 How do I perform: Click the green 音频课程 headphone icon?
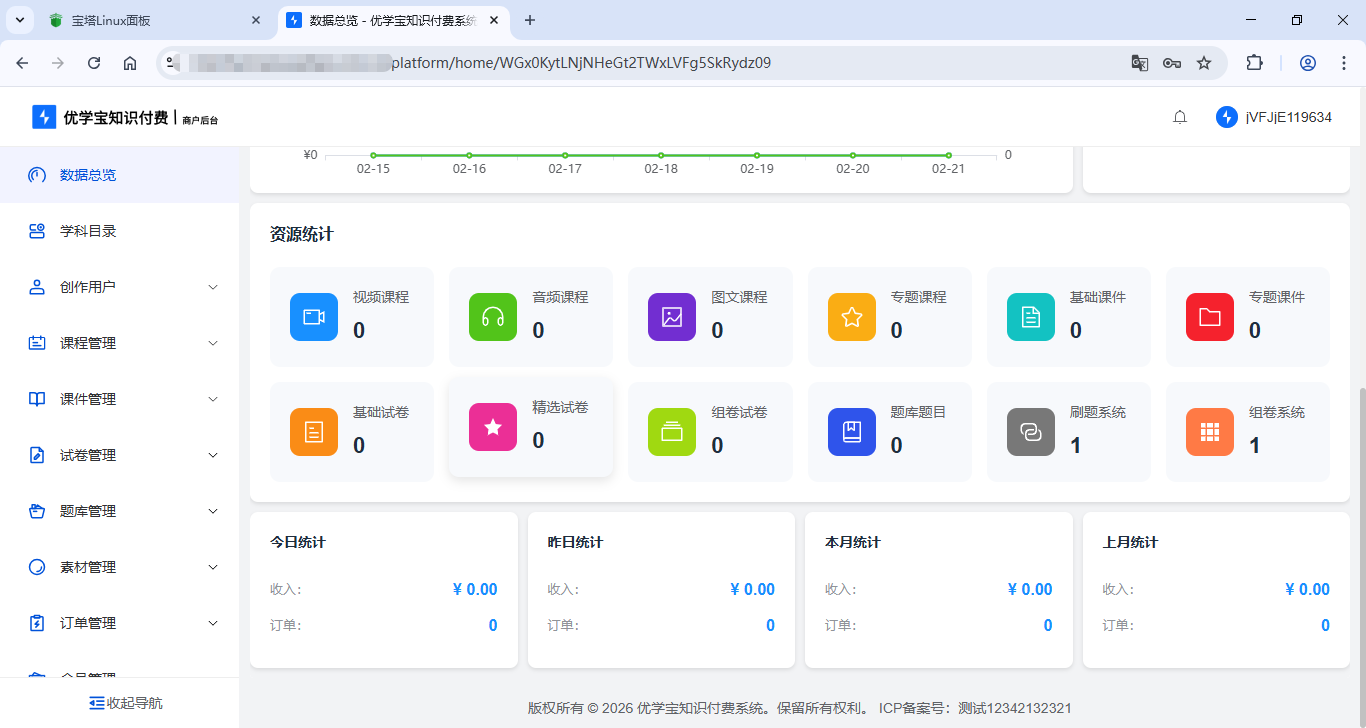(493, 317)
